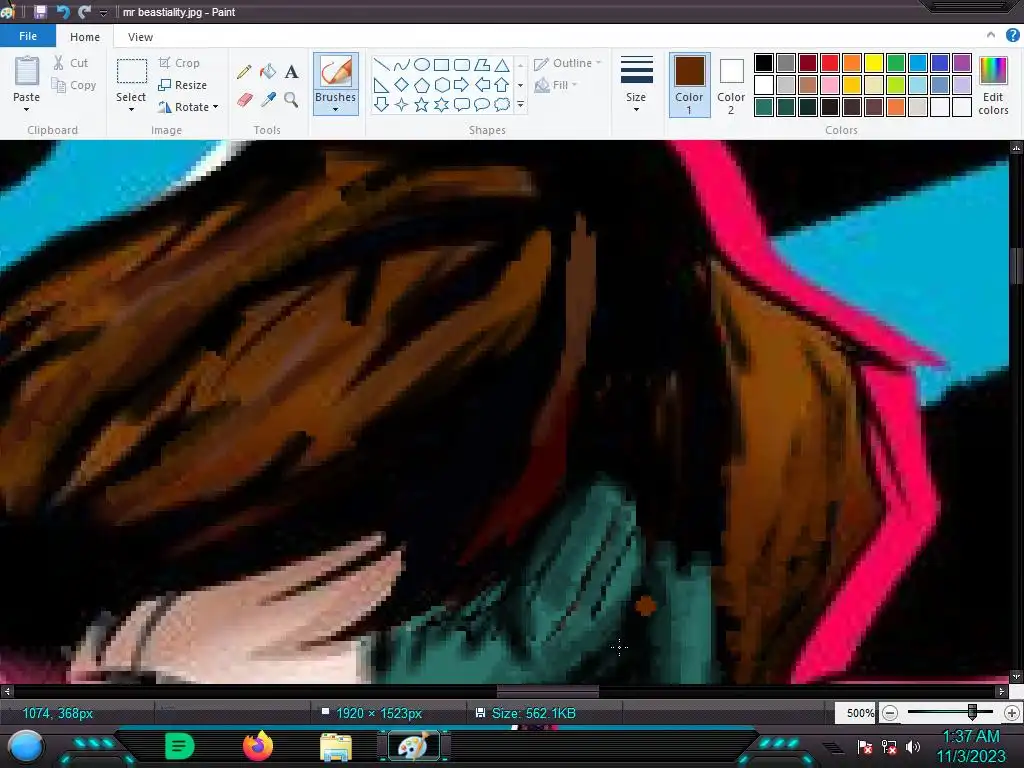The width and height of the screenshot is (1024, 768).
Task: Click the vertical scrollbar down arrow
Action: click(x=1016, y=677)
